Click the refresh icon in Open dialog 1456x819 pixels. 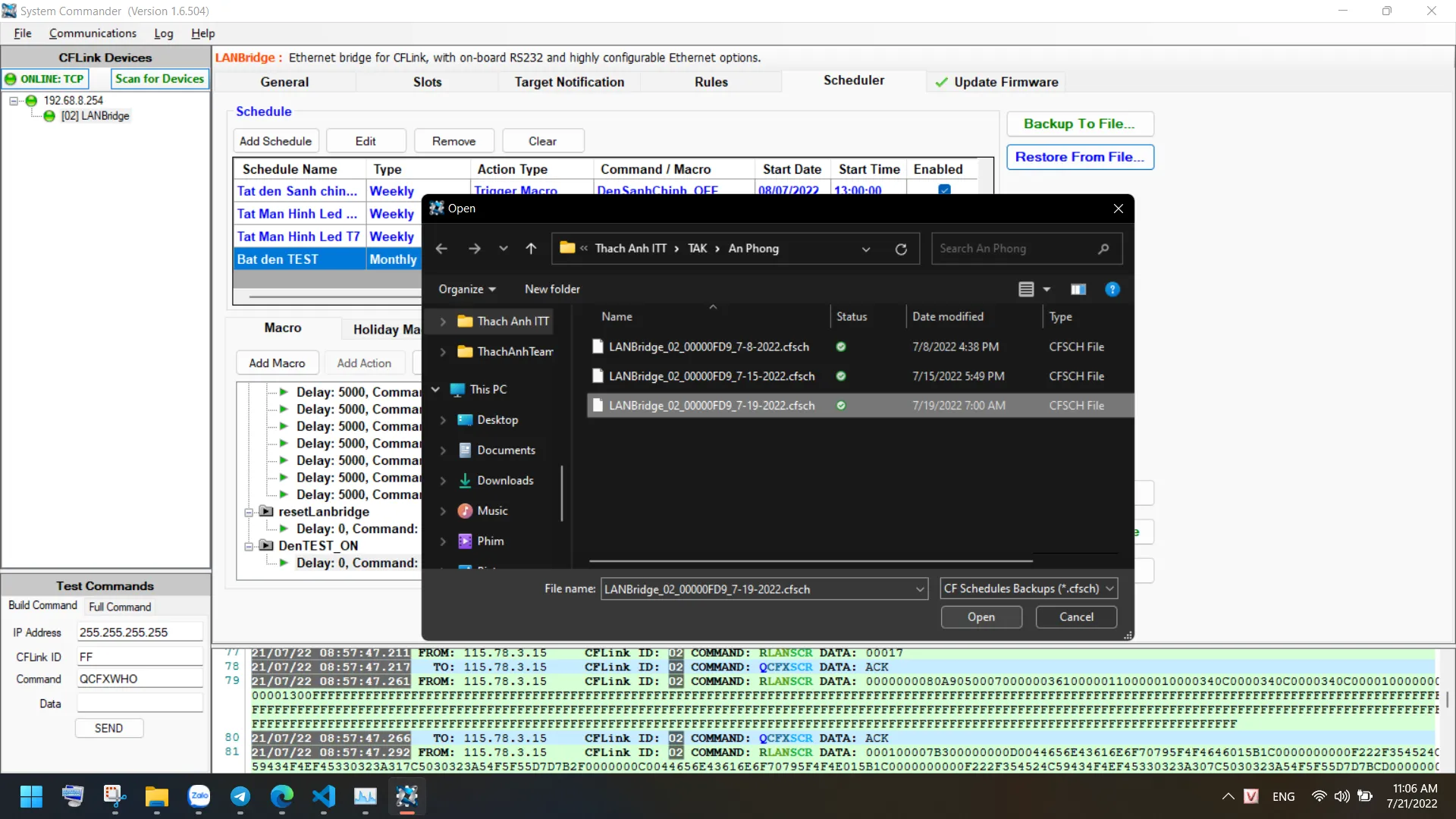901,249
